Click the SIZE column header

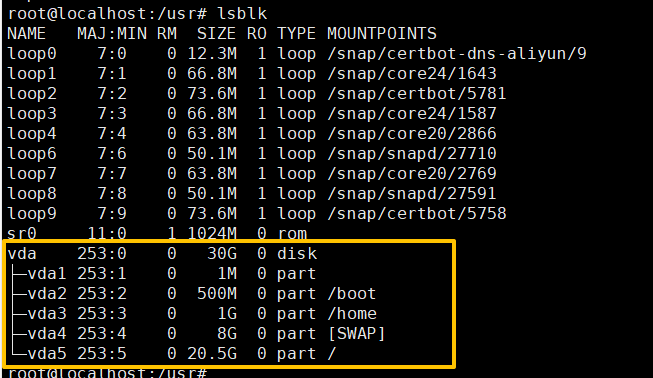pos(217,34)
